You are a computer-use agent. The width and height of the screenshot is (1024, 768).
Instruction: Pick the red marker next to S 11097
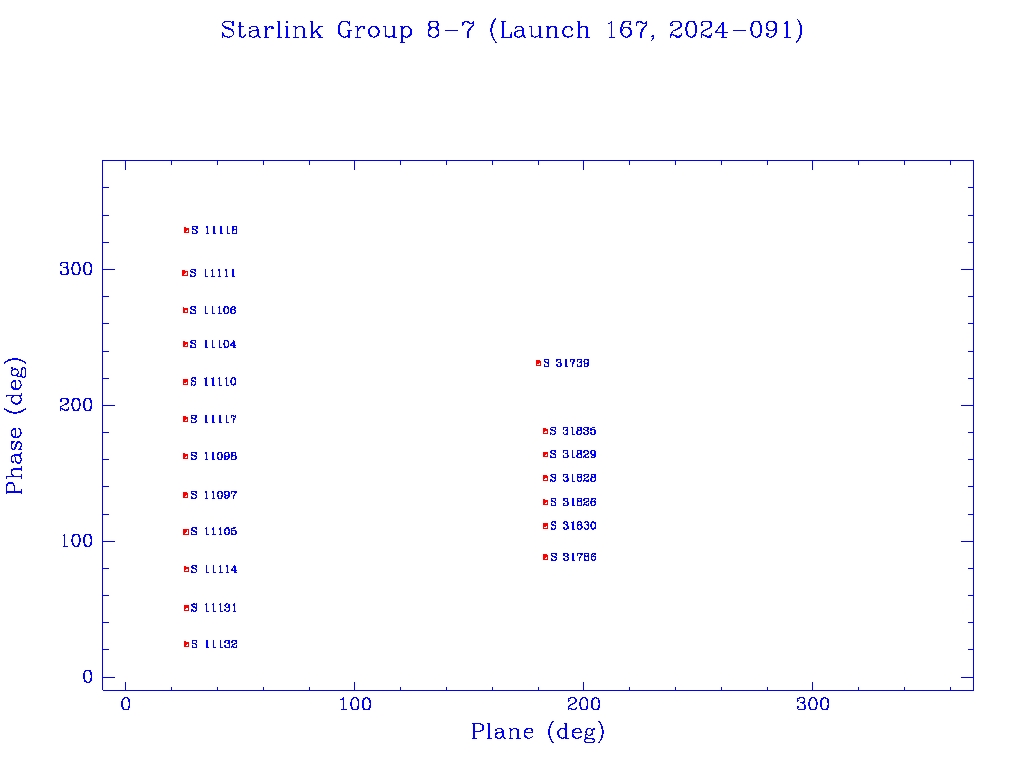coord(185,495)
